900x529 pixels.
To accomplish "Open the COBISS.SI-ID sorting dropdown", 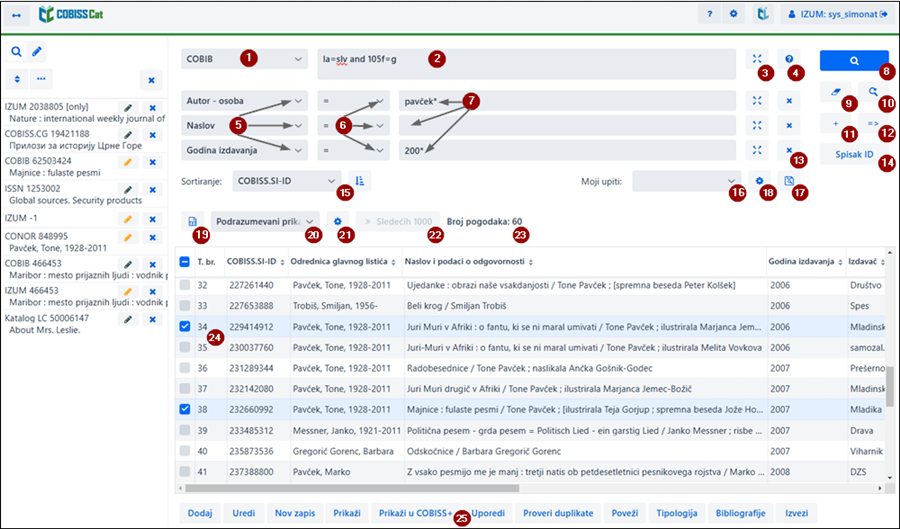I will (286, 181).
